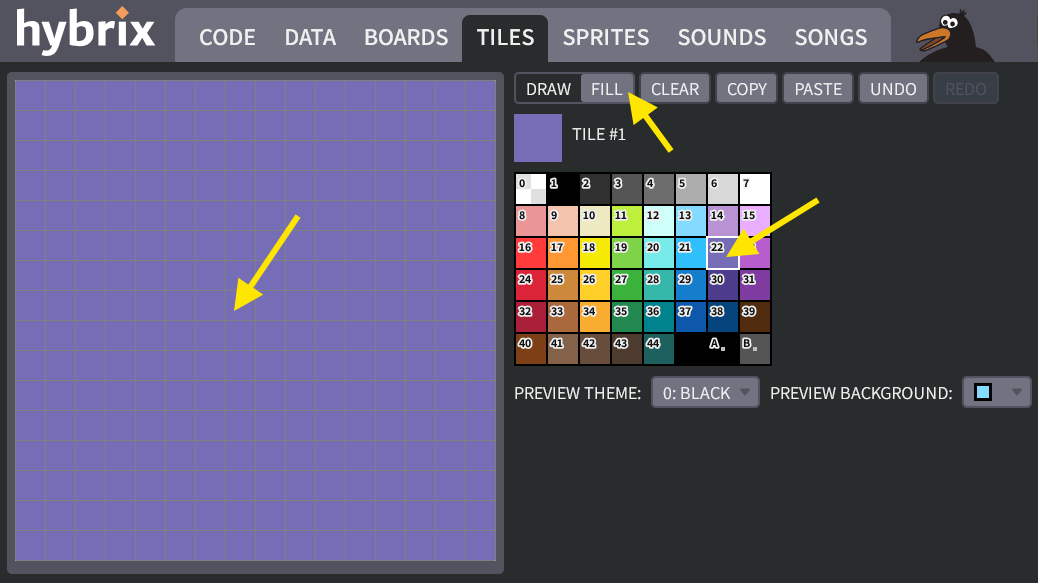Viewport: 1038px width, 583px height.
Task: Select special color B in palette
Action: [755, 348]
